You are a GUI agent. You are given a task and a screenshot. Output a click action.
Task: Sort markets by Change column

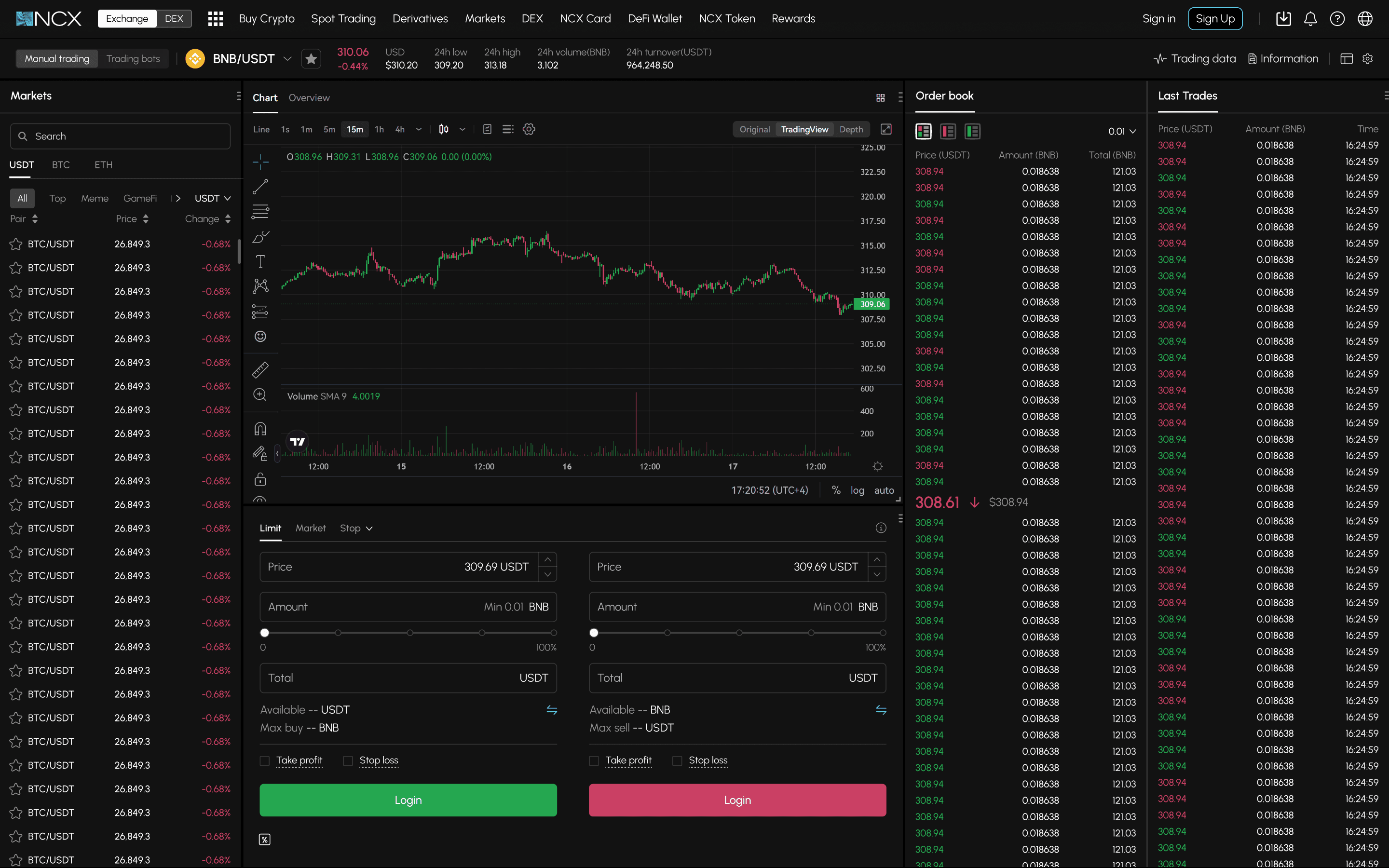(x=208, y=219)
